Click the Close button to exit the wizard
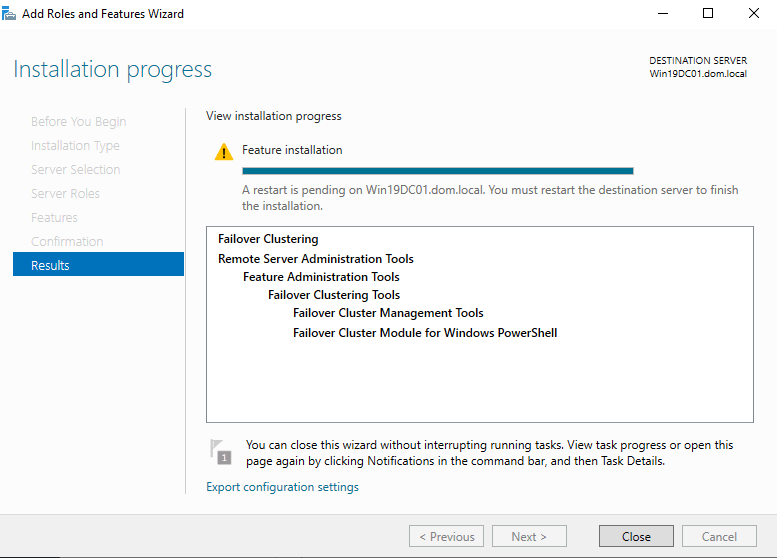 click(636, 536)
